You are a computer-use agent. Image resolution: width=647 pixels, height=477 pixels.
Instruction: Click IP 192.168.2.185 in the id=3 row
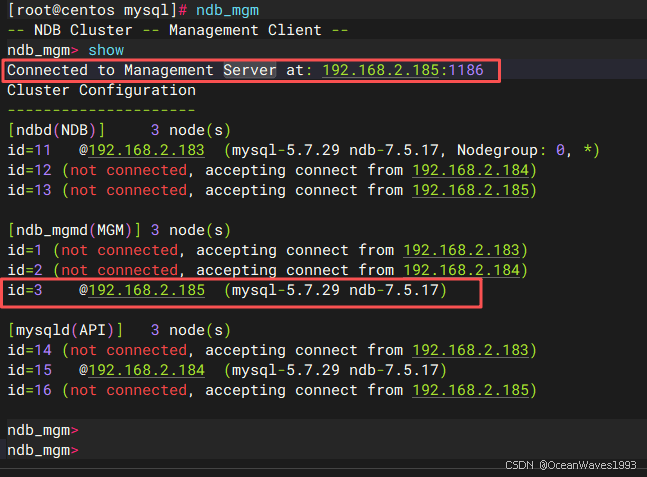[x=146, y=290]
